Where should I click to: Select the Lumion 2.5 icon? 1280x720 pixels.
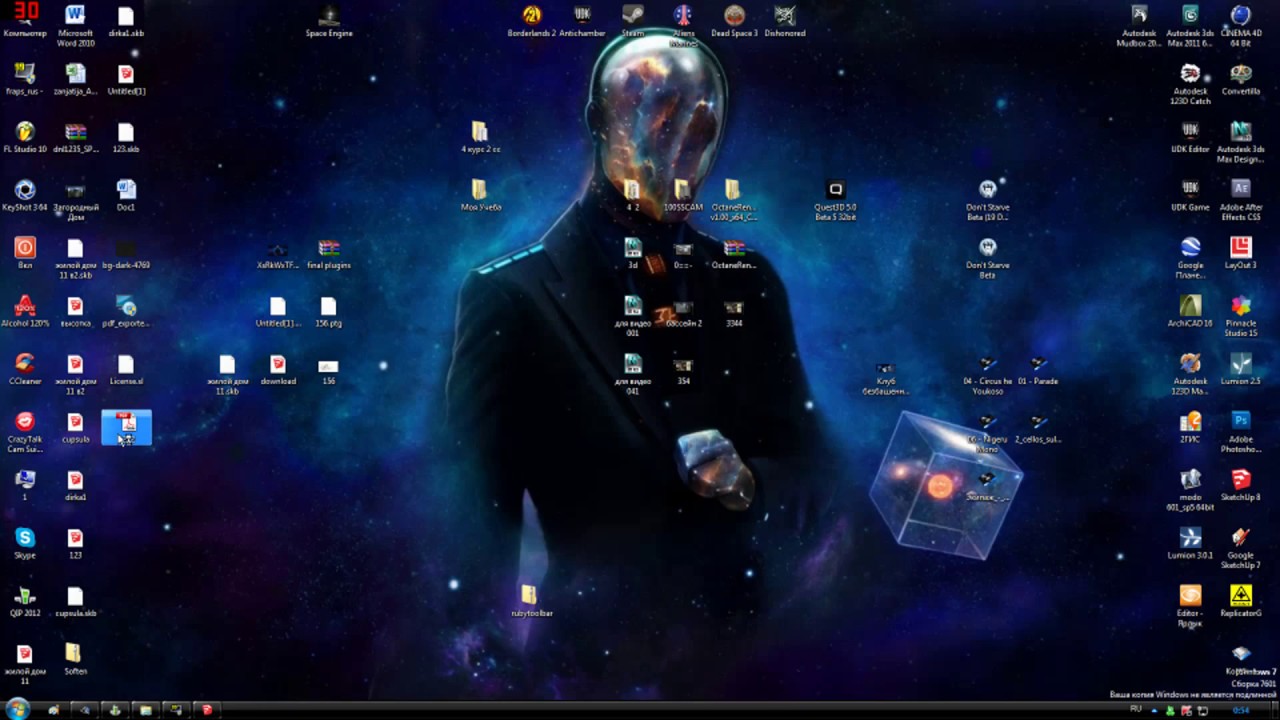(1241, 368)
